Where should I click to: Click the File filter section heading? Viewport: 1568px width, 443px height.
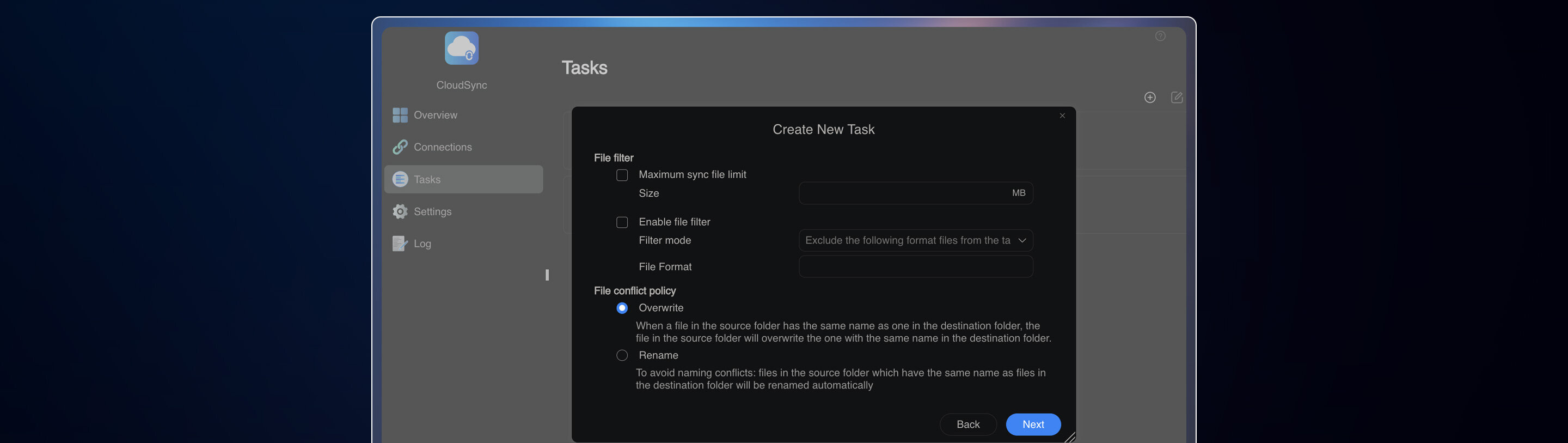tap(614, 158)
